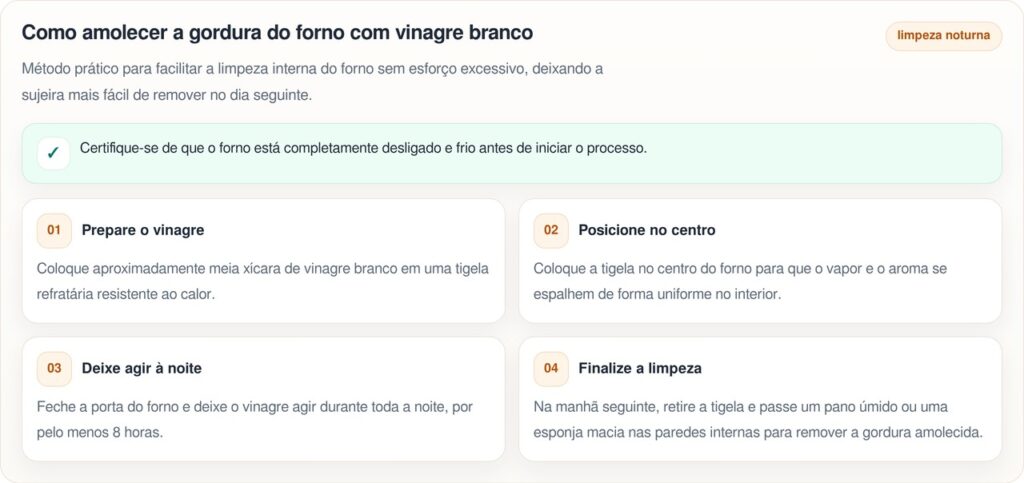Click the green checkmark icon in the notice
Viewport: 1024px width, 483px height.
click(53, 153)
